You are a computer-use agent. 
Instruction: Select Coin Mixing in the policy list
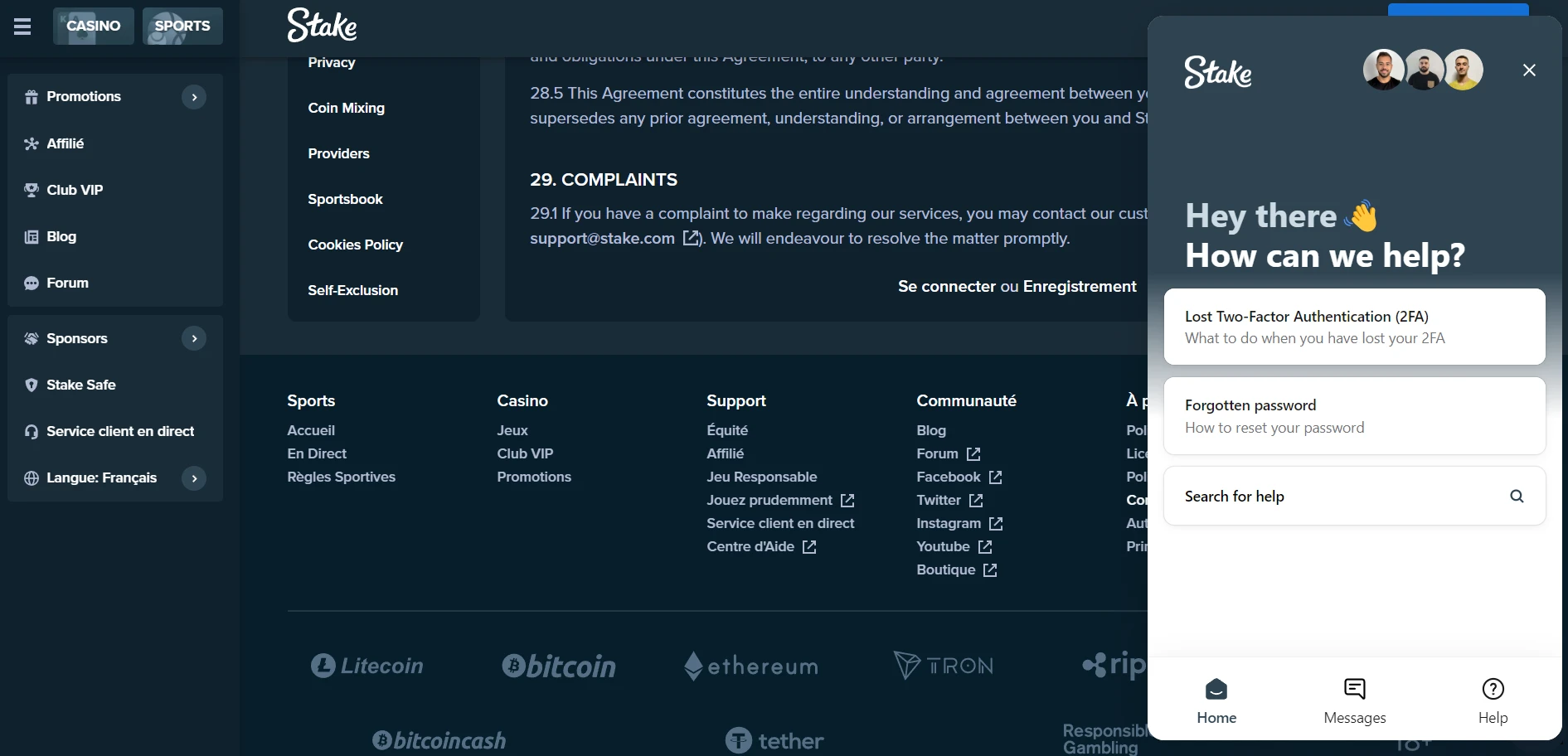346,108
